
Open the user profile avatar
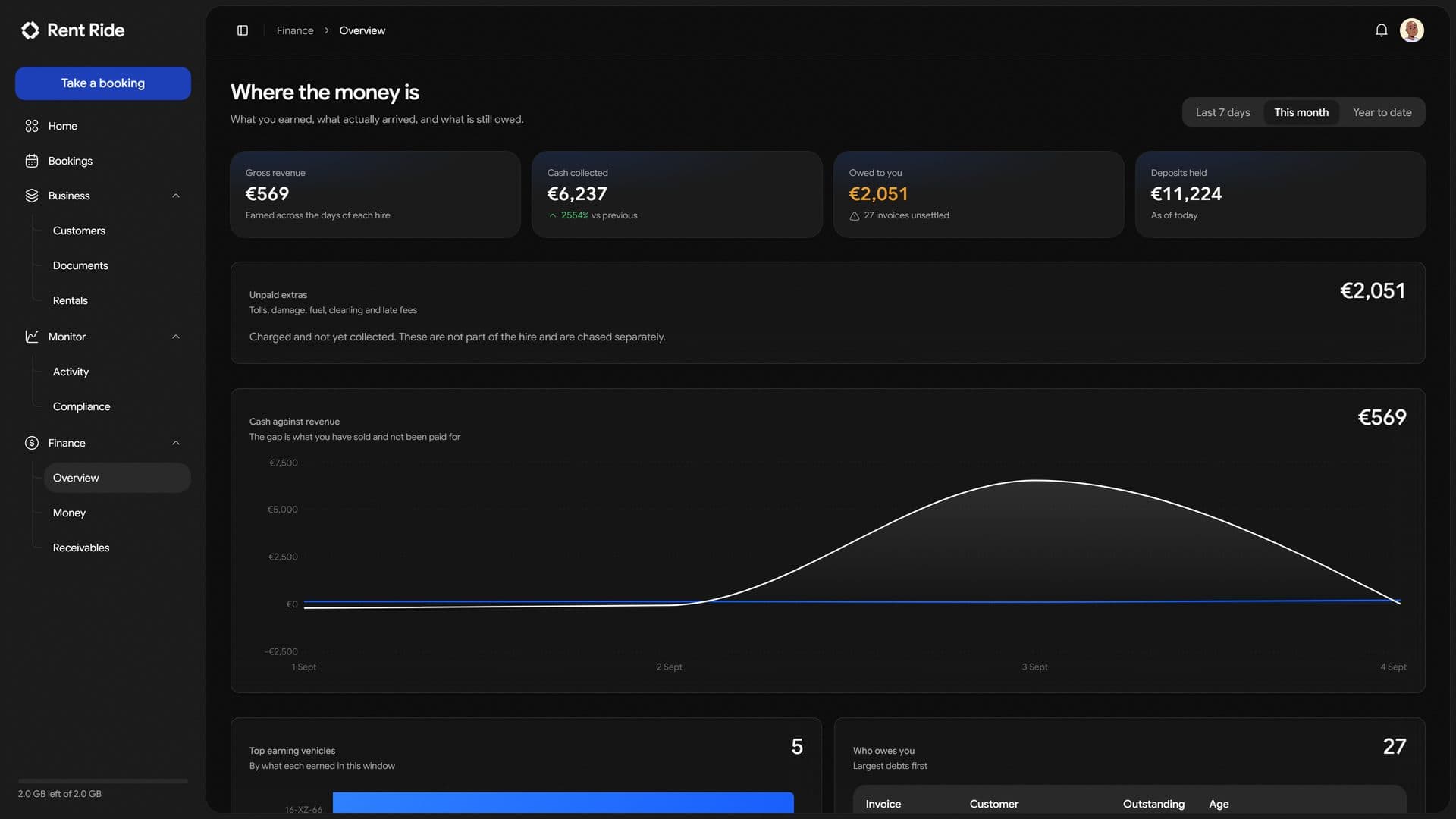click(x=1412, y=30)
